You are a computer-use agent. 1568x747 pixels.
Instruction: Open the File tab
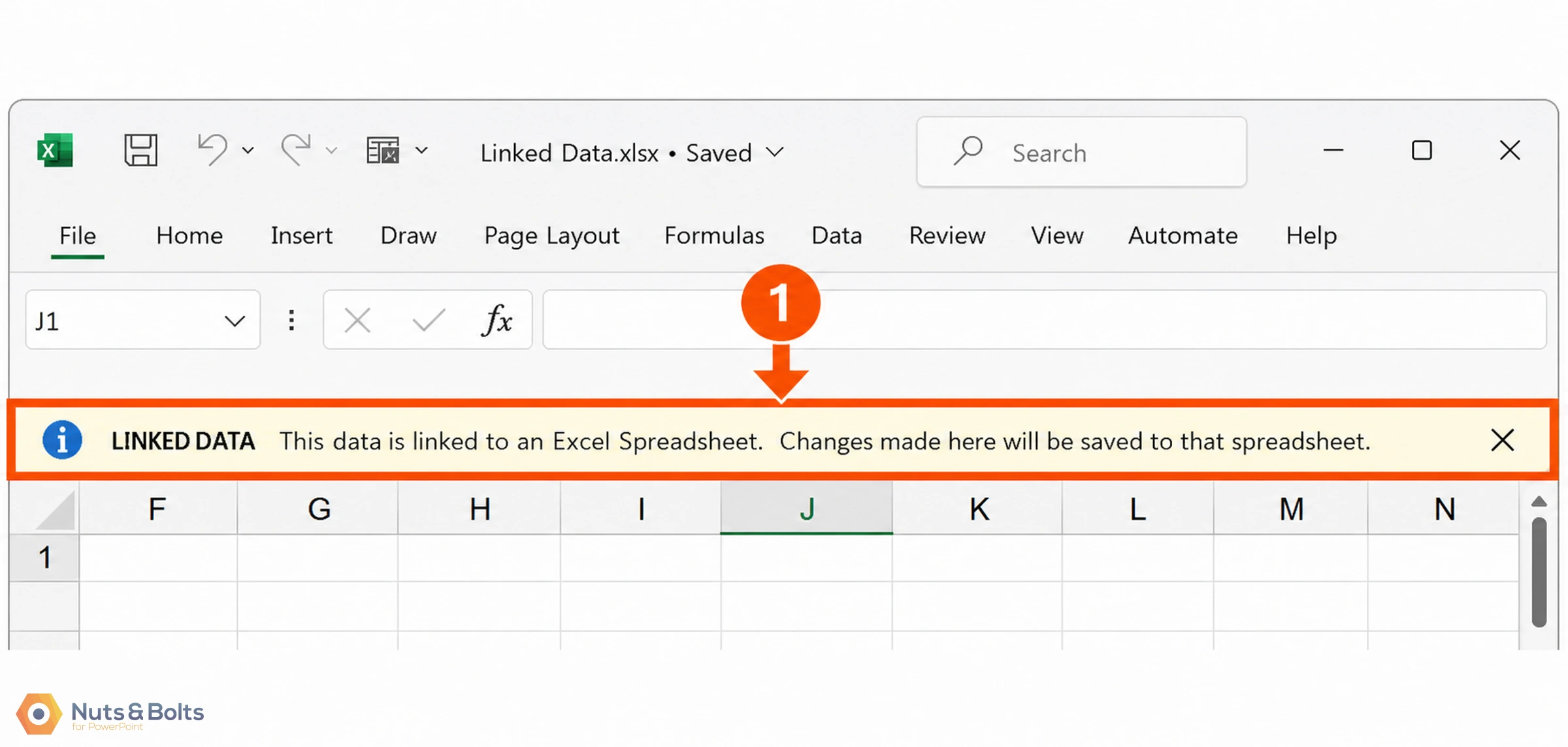point(78,236)
